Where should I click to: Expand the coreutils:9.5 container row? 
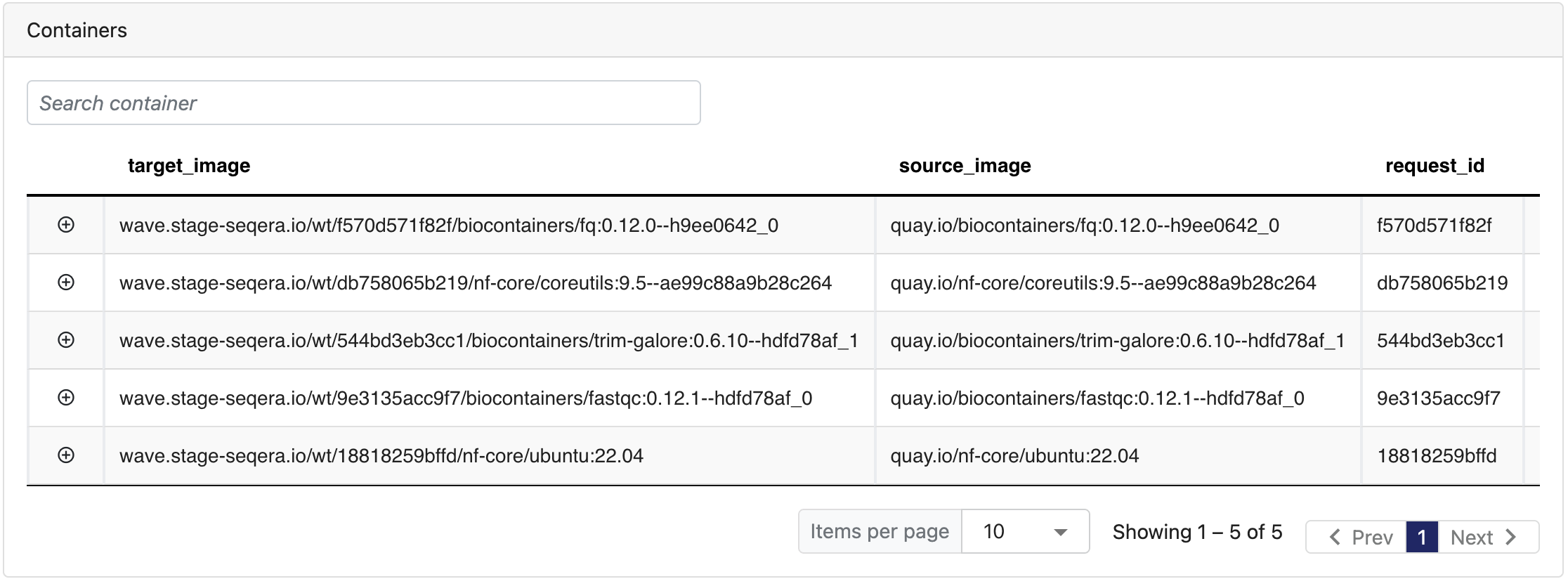tap(66, 282)
